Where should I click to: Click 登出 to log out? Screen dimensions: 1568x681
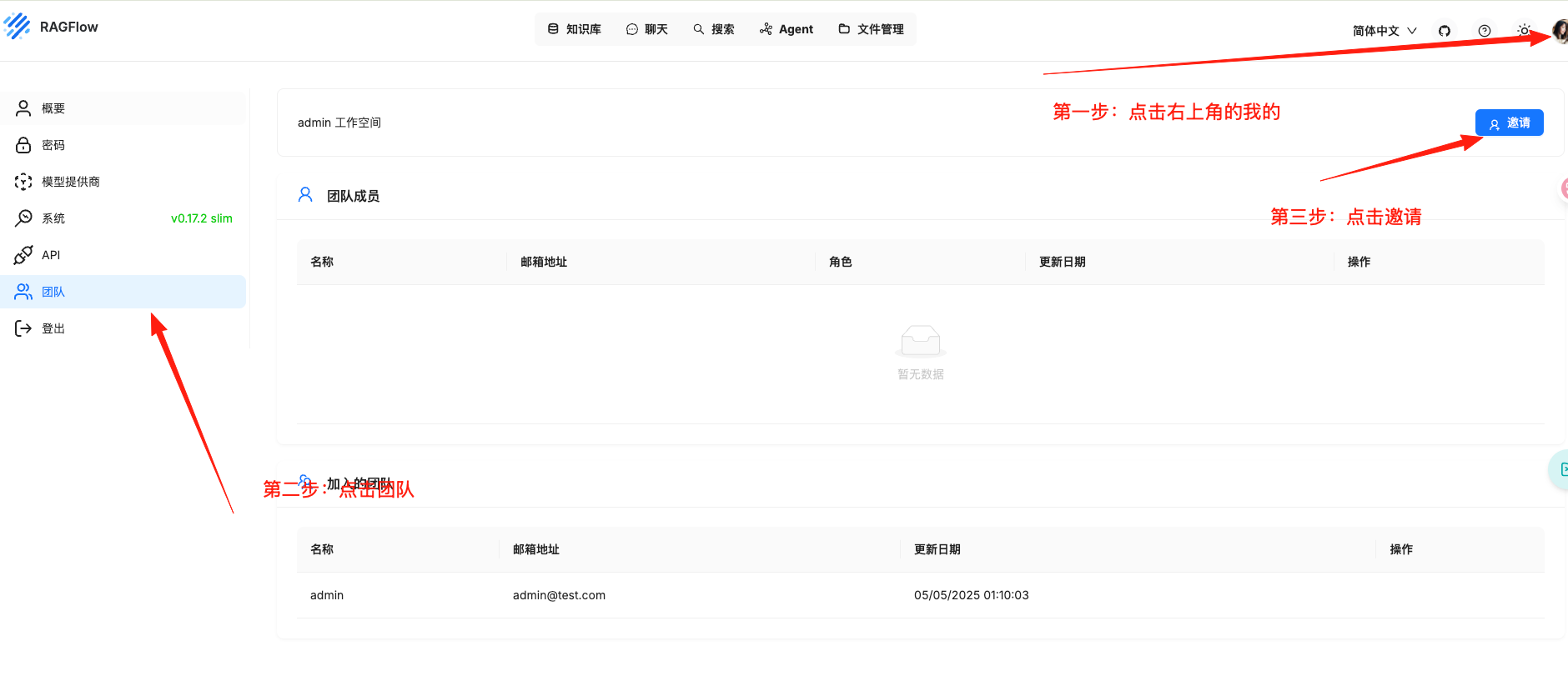(x=53, y=328)
